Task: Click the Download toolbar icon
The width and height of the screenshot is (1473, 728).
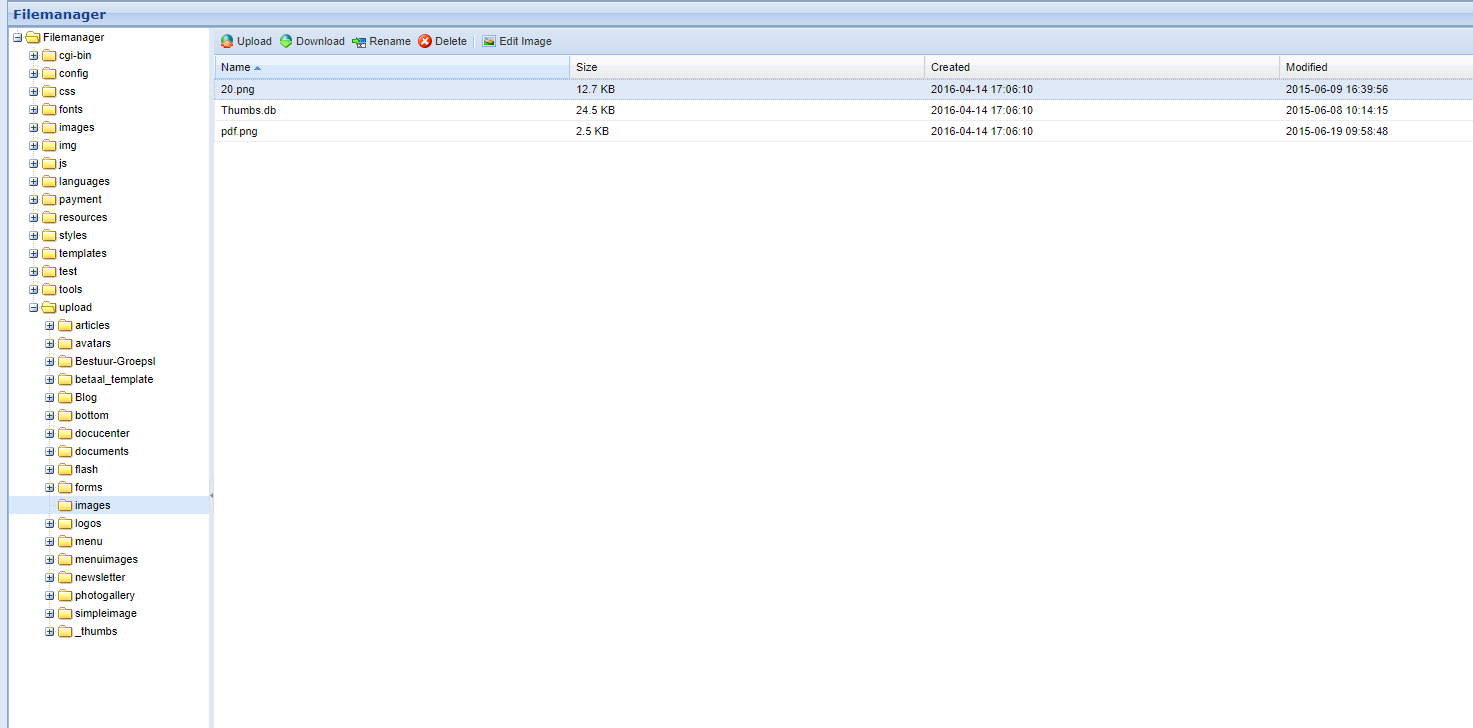Action: (287, 41)
